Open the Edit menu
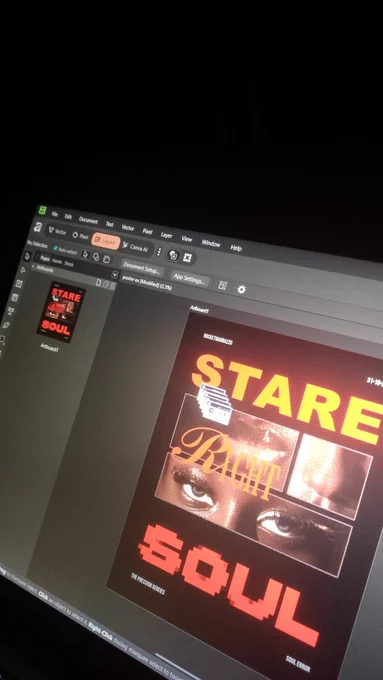 [68, 216]
